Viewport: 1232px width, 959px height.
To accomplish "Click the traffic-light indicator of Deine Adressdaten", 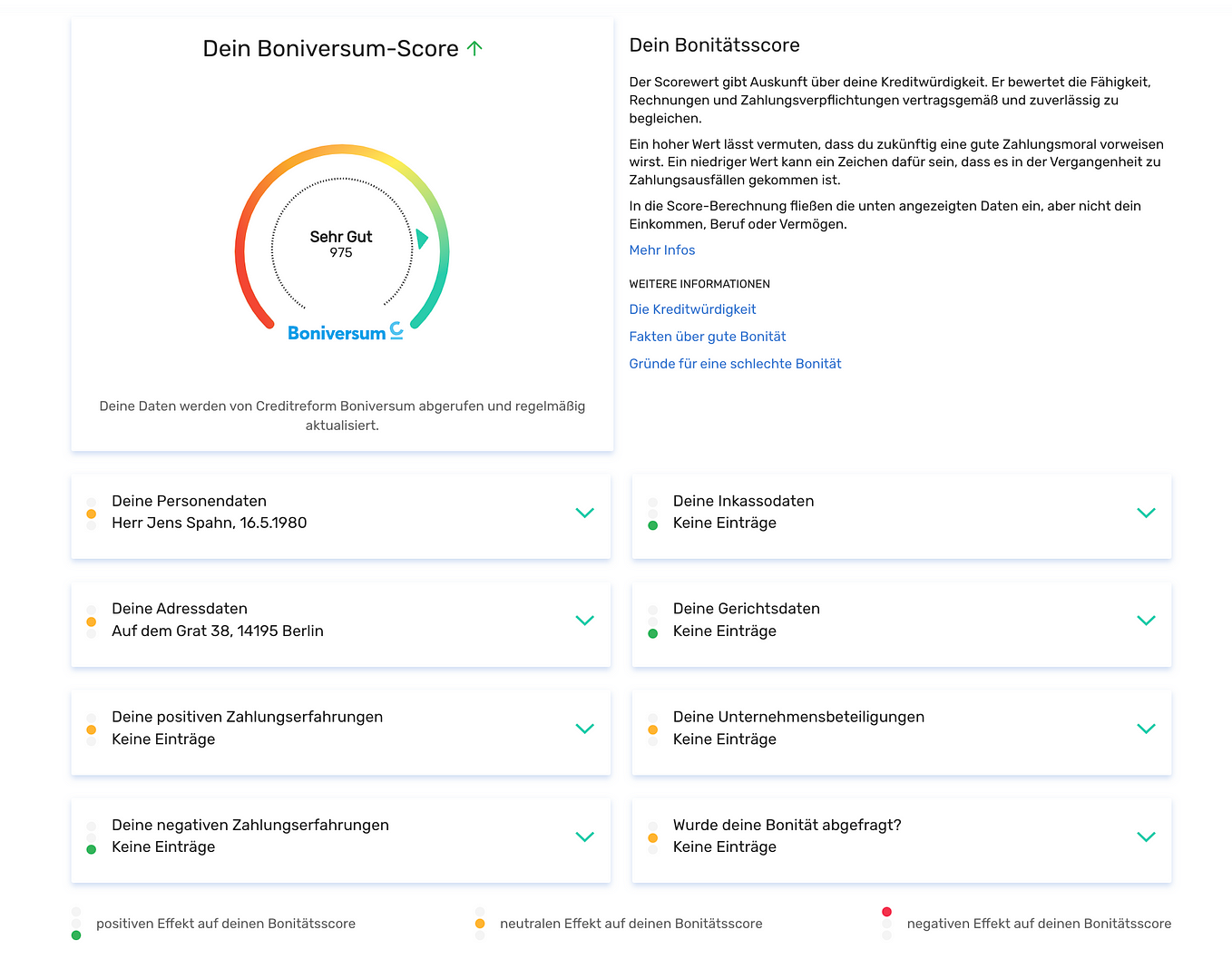I will pyautogui.click(x=92, y=621).
